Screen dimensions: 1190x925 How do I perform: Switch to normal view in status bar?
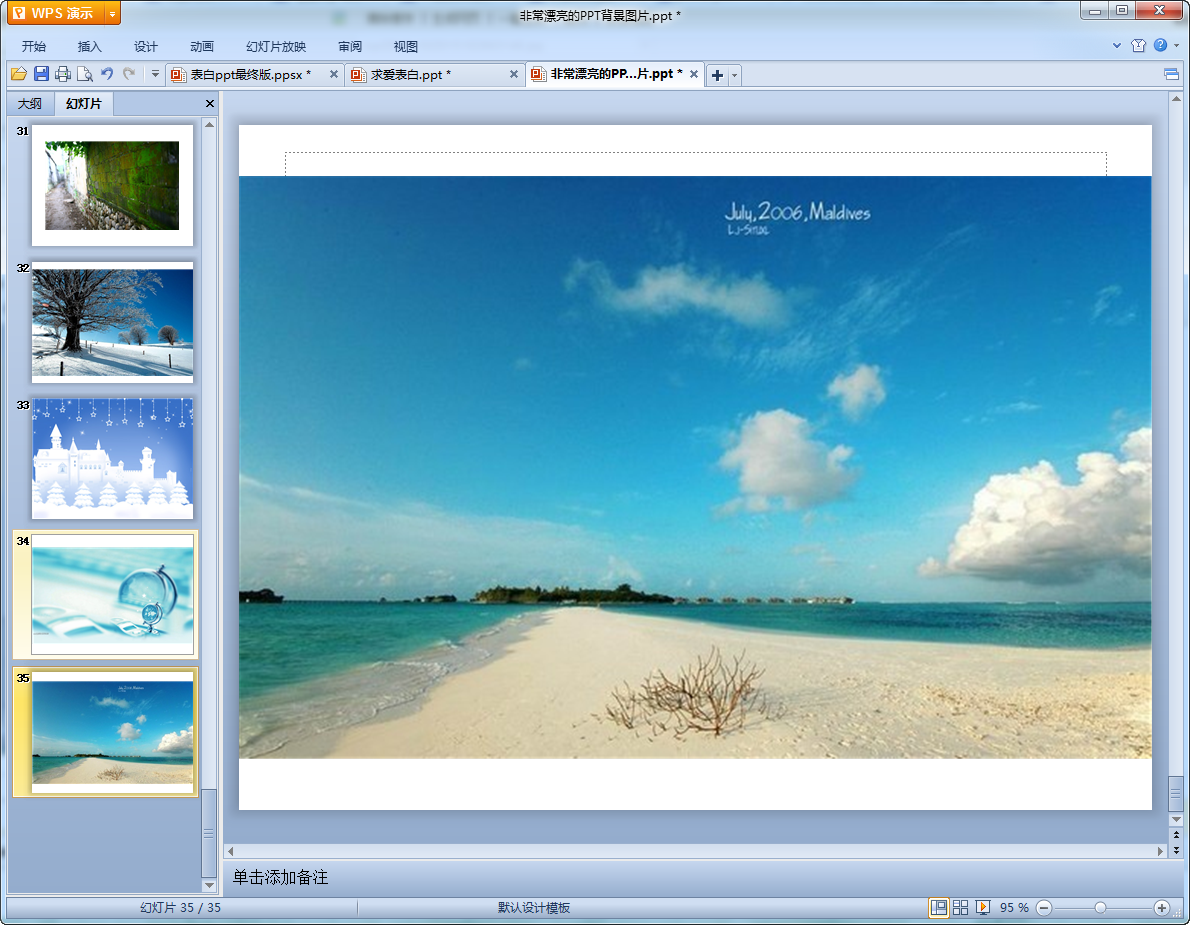939,908
